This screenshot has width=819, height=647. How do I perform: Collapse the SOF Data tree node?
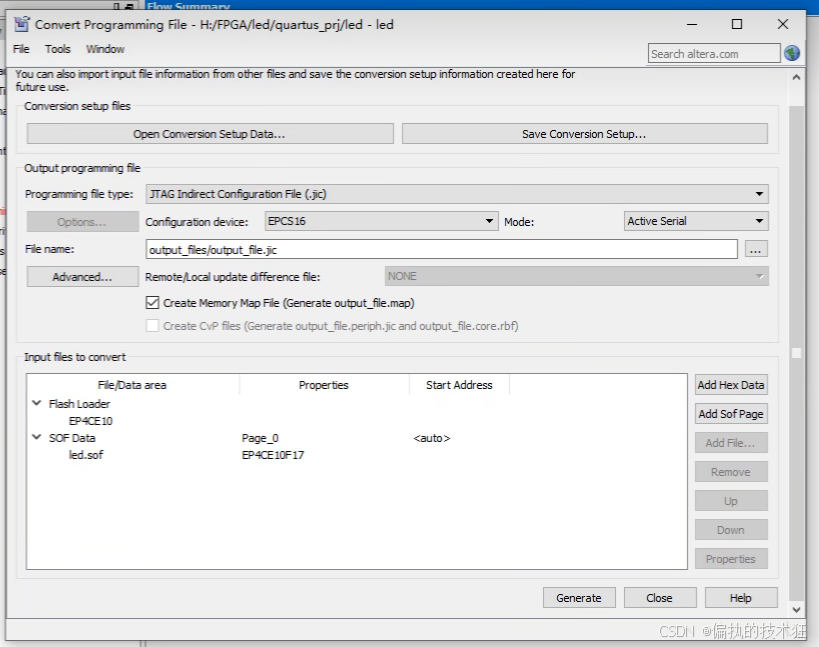click(37, 437)
